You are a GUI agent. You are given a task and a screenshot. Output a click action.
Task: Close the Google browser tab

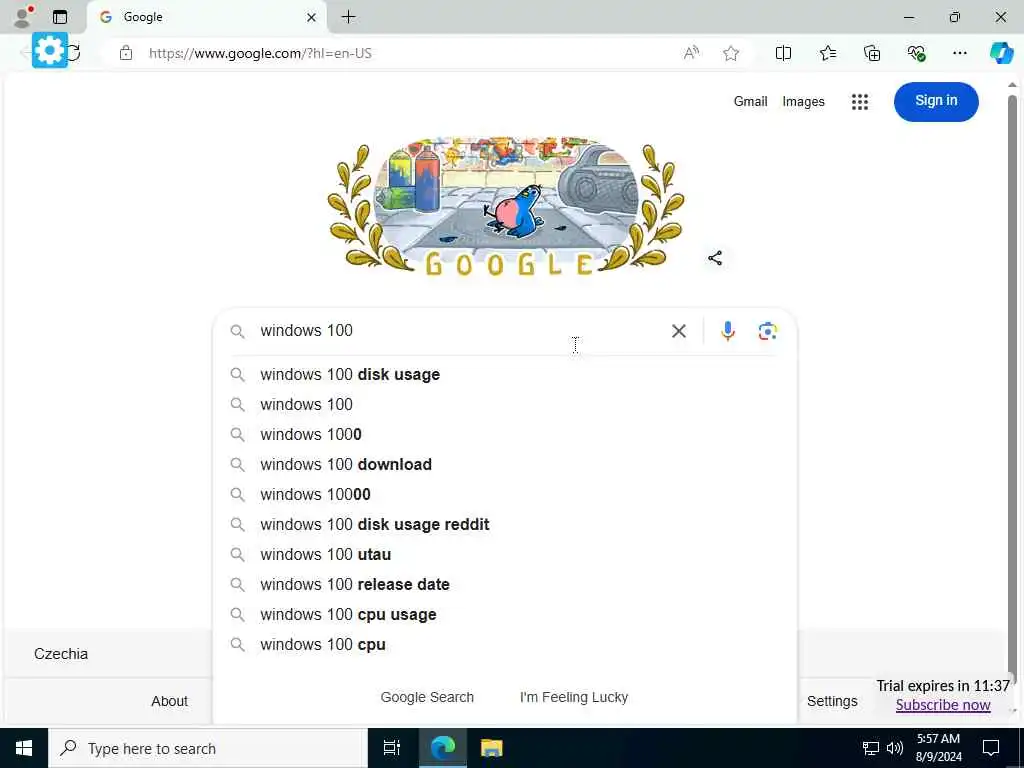coord(312,18)
